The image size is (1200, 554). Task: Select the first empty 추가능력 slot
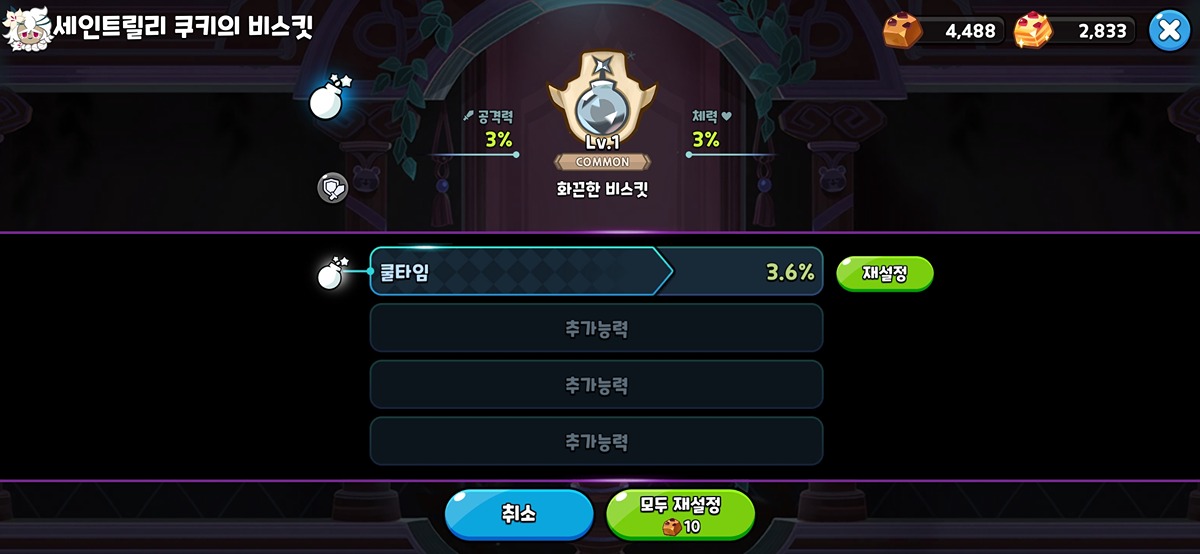(x=596, y=328)
